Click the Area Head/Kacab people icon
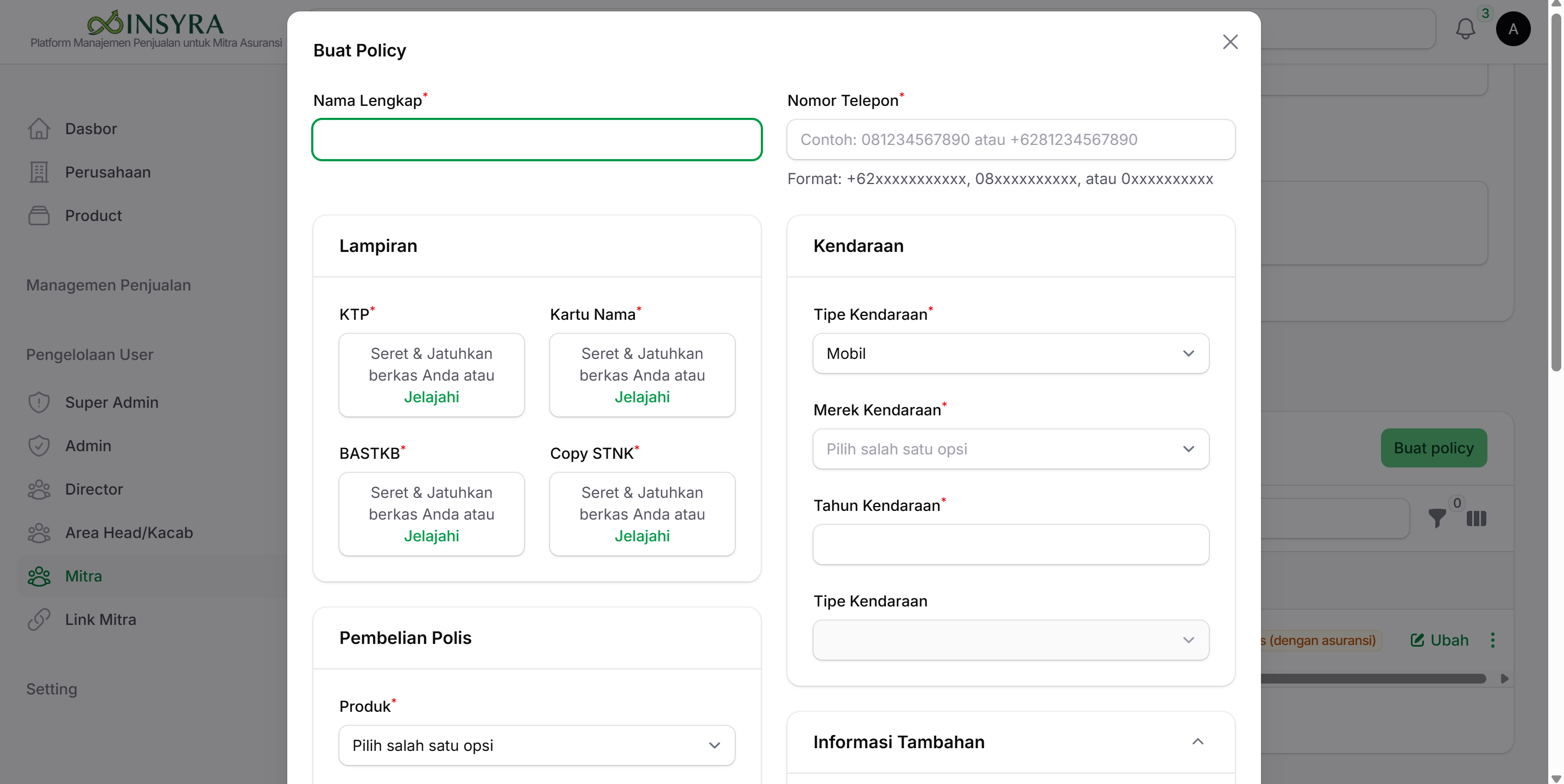Image resolution: width=1564 pixels, height=784 pixels. [x=39, y=533]
